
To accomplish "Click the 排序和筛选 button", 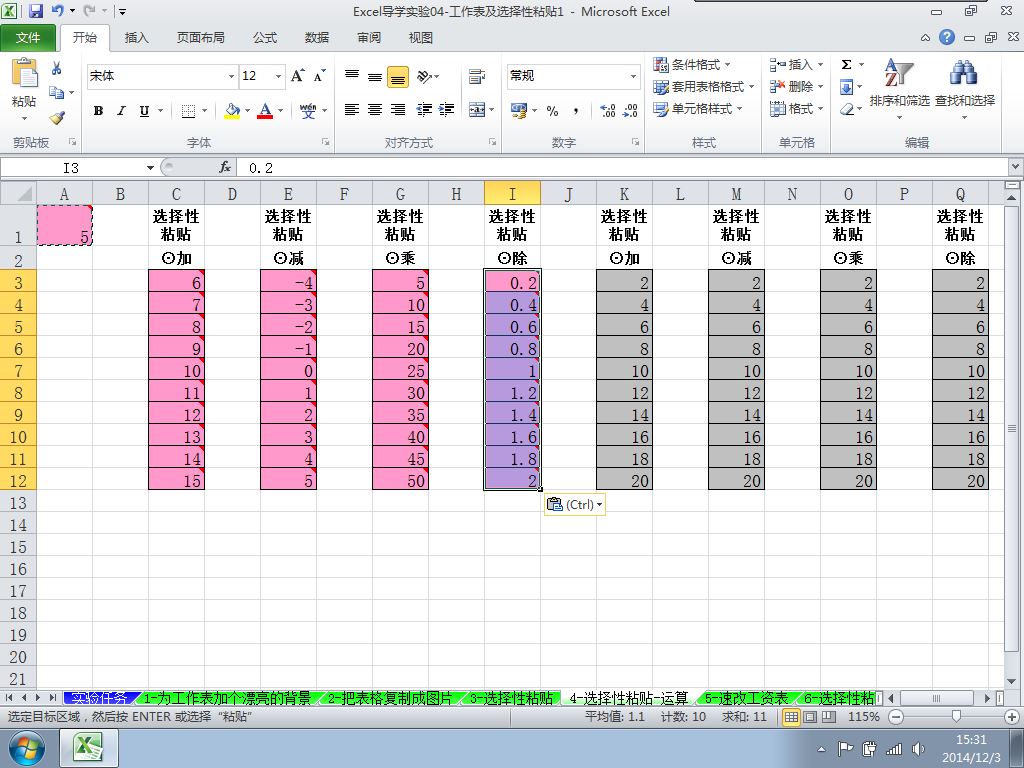I will click(899, 89).
